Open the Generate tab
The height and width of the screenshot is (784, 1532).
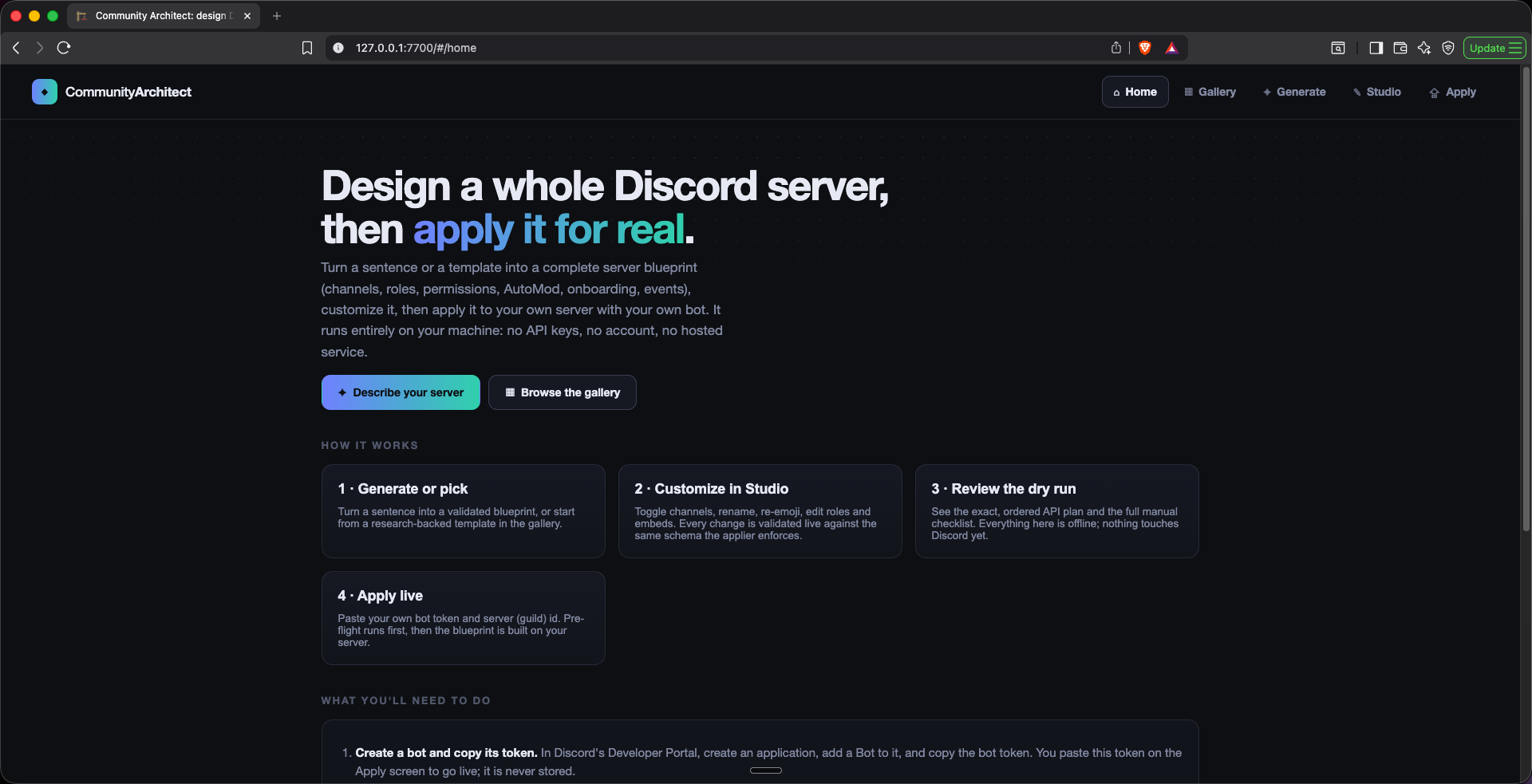click(x=1294, y=92)
